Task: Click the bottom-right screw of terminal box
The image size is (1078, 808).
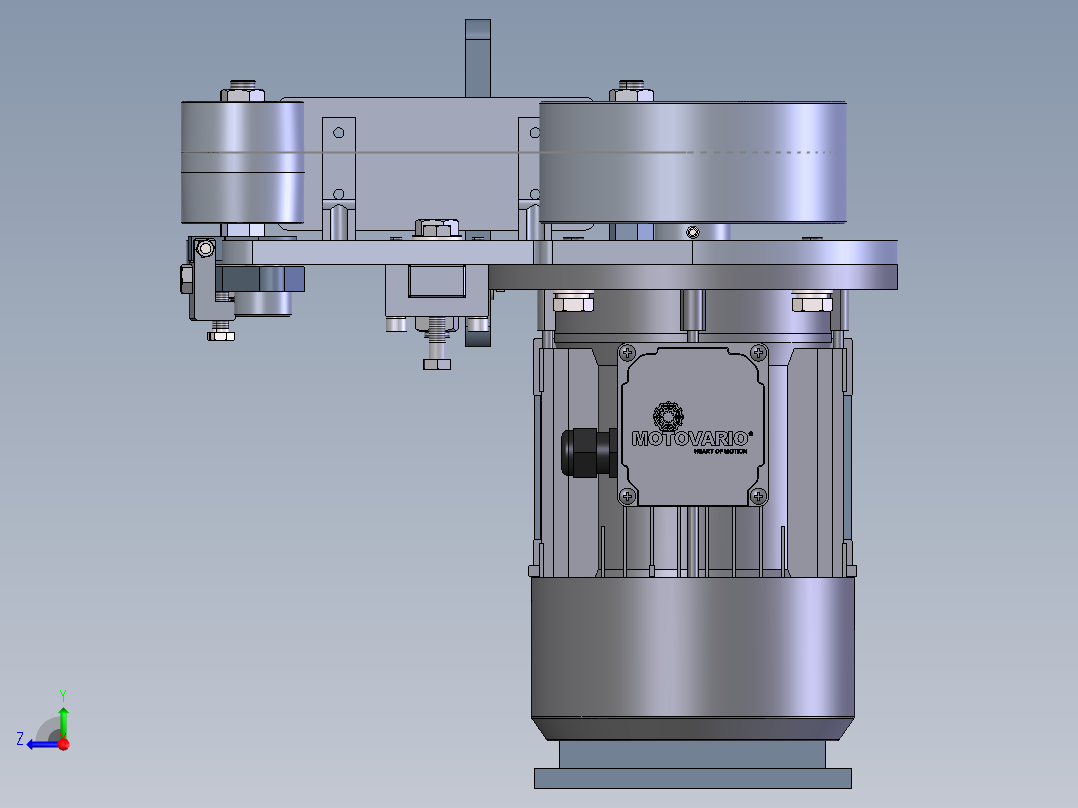Action: click(x=758, y=496)
